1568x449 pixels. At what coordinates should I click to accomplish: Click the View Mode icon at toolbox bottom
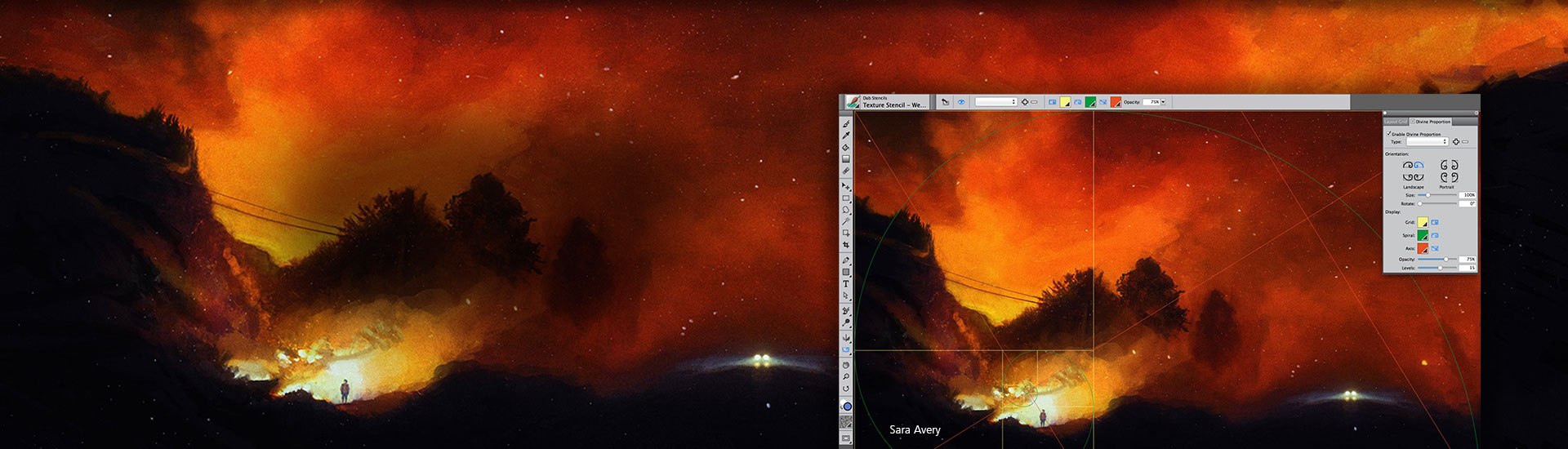tap(846, 439)
